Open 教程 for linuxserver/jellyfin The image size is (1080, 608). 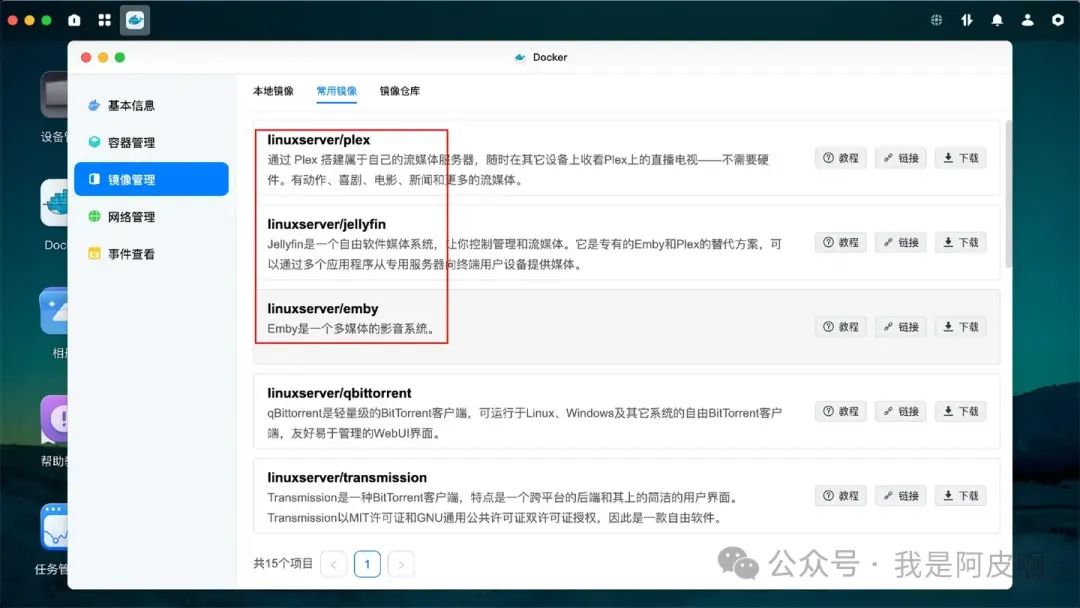click(840, 242)
